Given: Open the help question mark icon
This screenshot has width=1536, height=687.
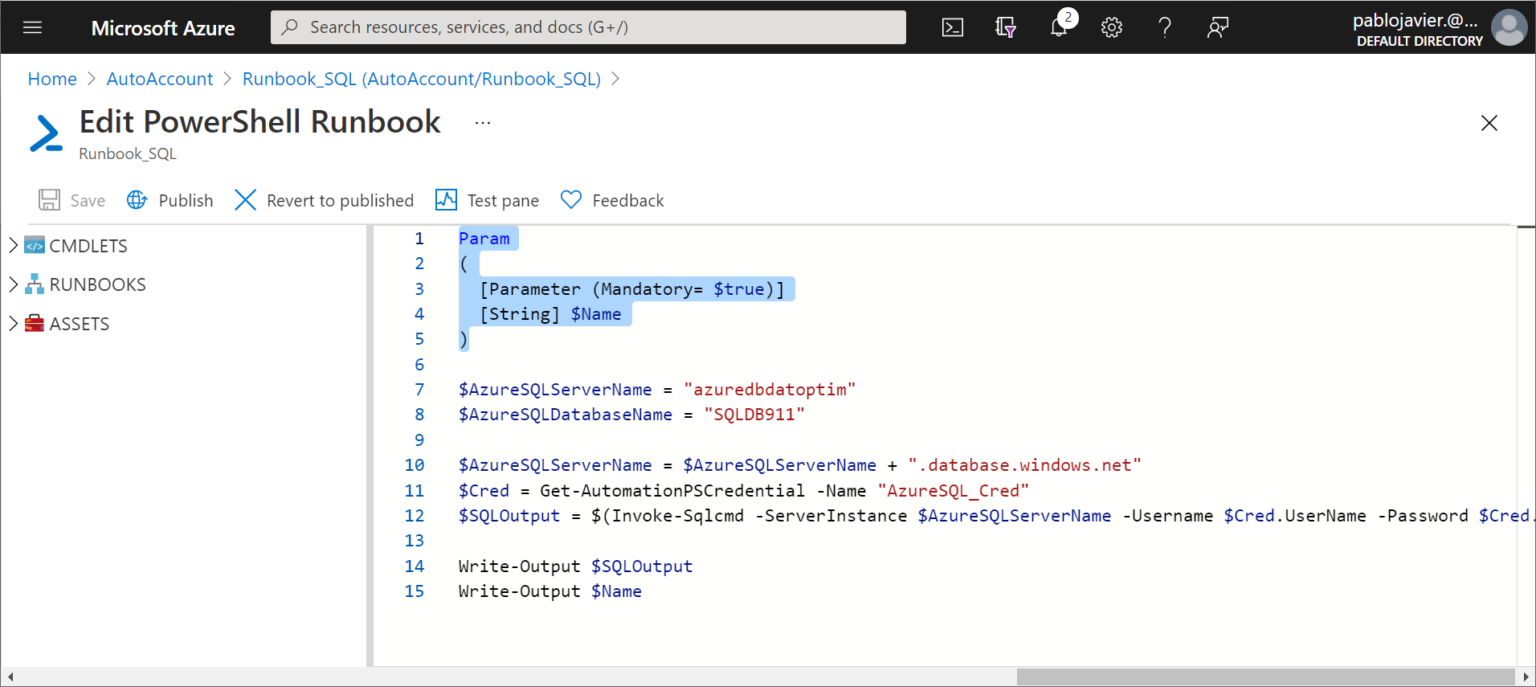Looking at the screenshot, I should (1165, 27).
